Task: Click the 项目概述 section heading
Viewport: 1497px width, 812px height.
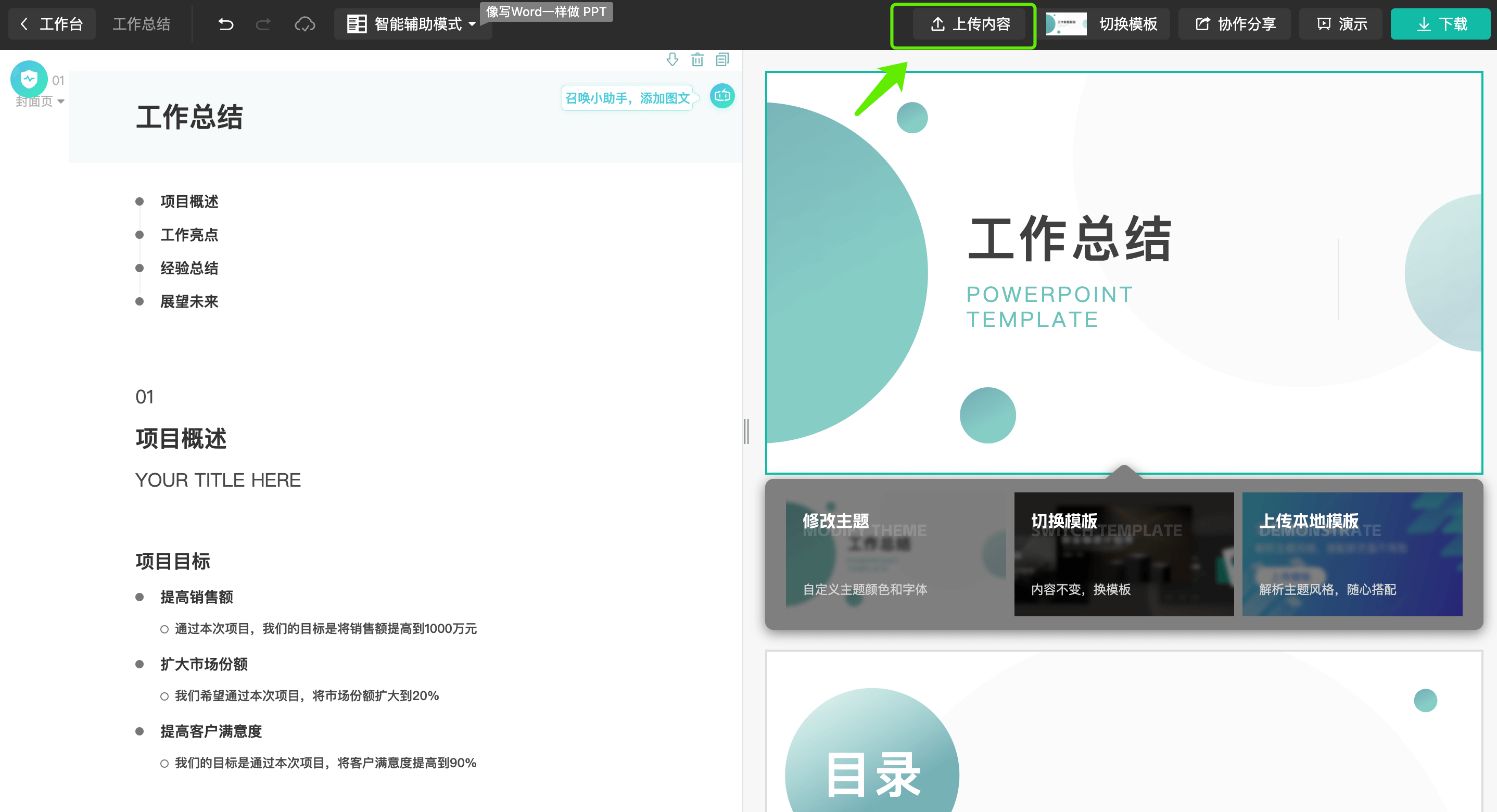Action: click(x=181, y=438)
